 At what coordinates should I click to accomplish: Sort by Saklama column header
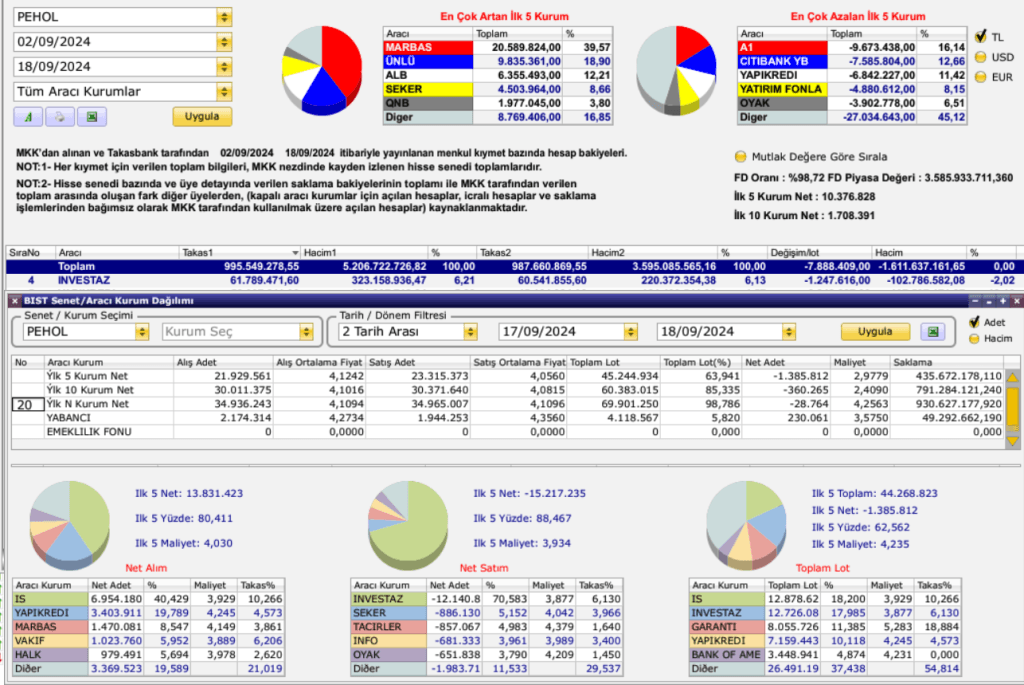(x=946, y=362)
